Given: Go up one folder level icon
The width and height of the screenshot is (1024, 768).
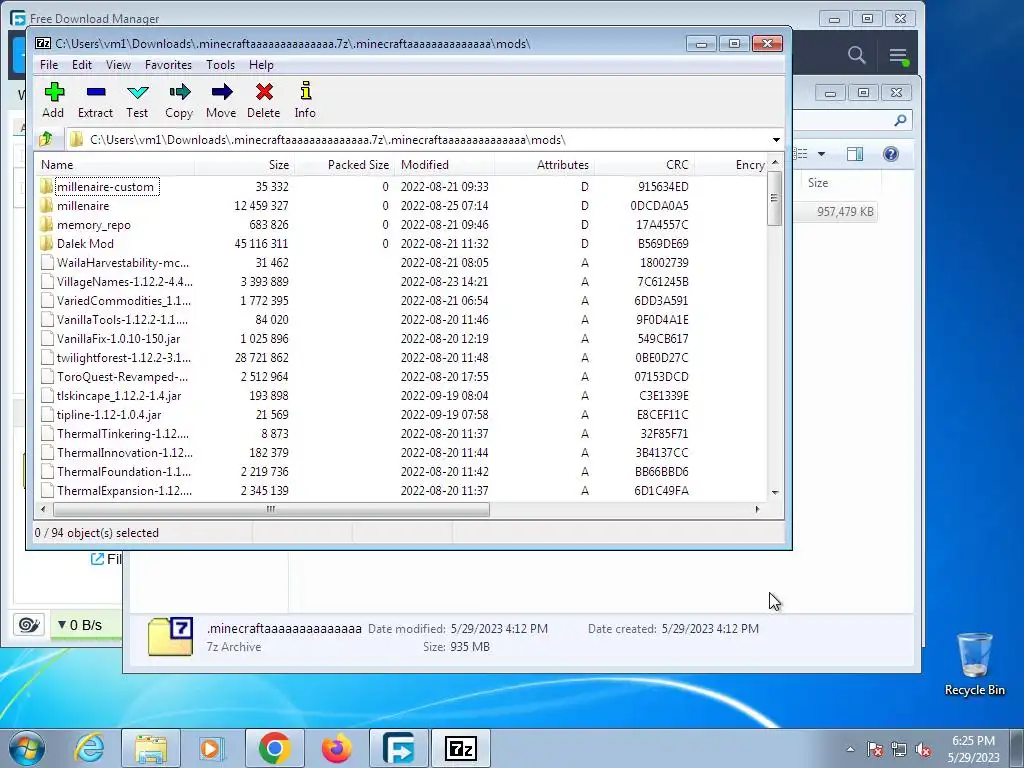Looking at the screenshot, I should [x=46, y=139].
